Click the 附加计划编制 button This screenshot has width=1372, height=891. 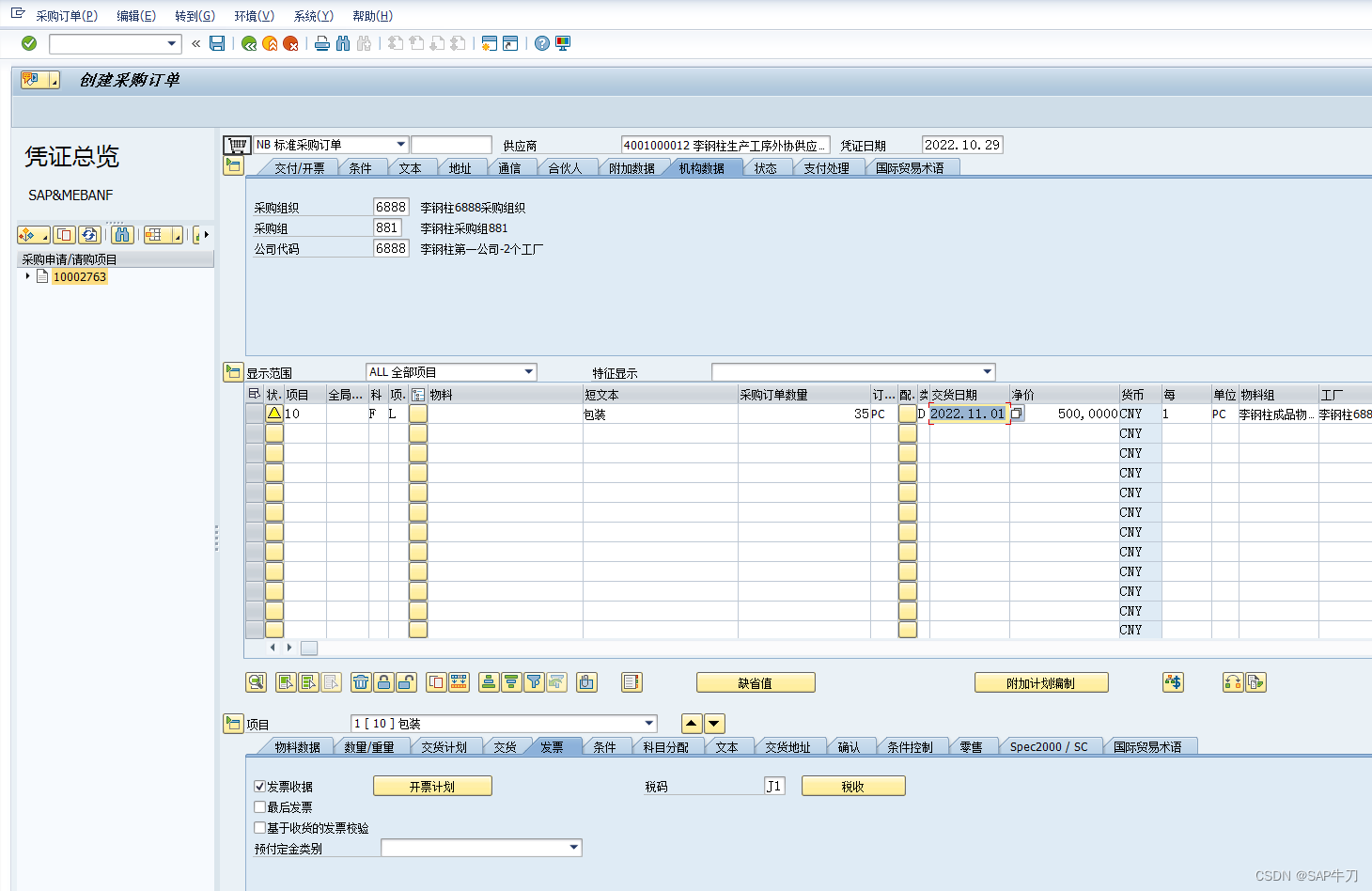coord(1041,683)
